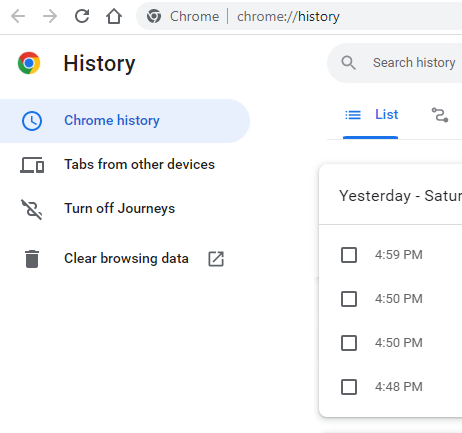
Task: Check the box for the first 4:50 PM entry
Action: pyautogui.click(x=349, y=299)
